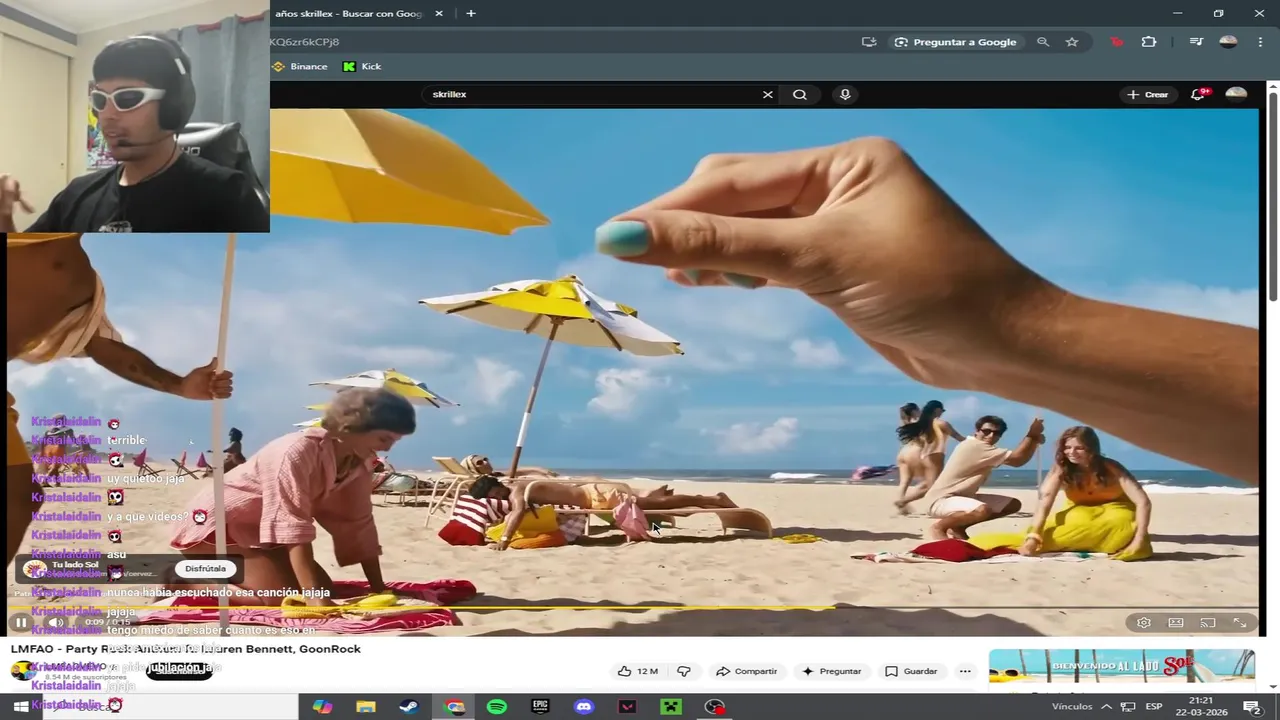Image resolution: width=1280 pixels, height=720 pixels.
Task: Open Steam from taskbar
Action: pyautogui.click(x=409, y=707)
